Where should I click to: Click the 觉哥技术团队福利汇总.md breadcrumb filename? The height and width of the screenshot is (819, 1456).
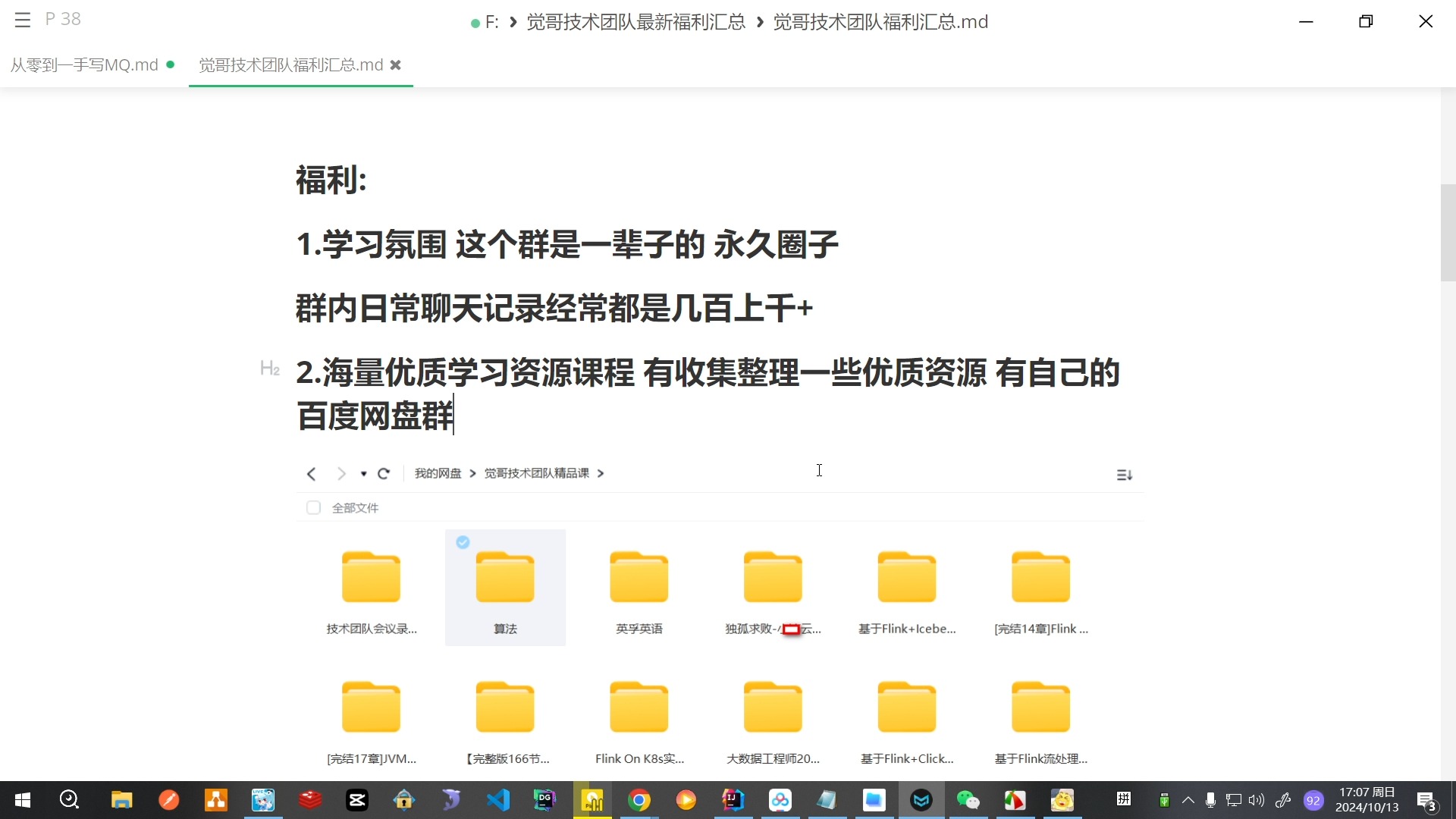tap(880, 22)
